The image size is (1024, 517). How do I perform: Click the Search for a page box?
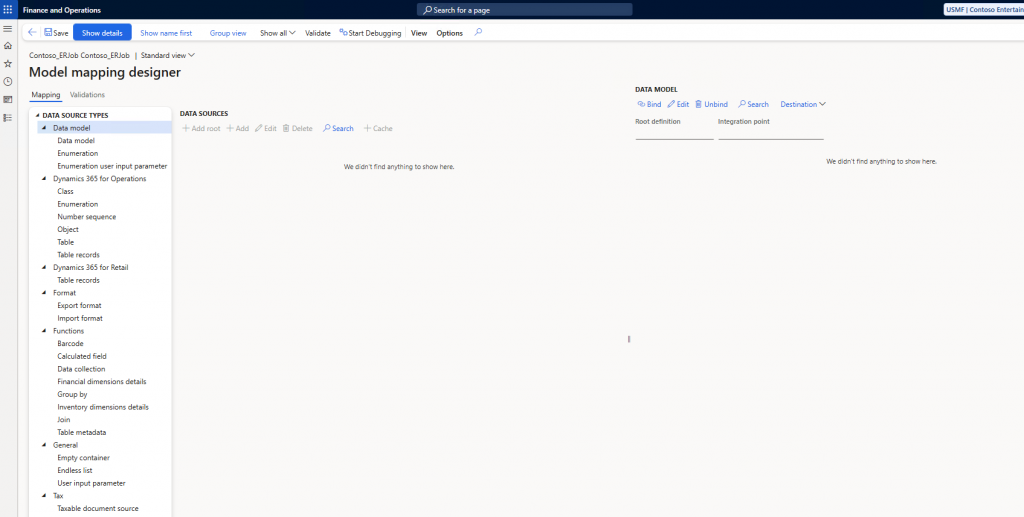pos(524,9)
